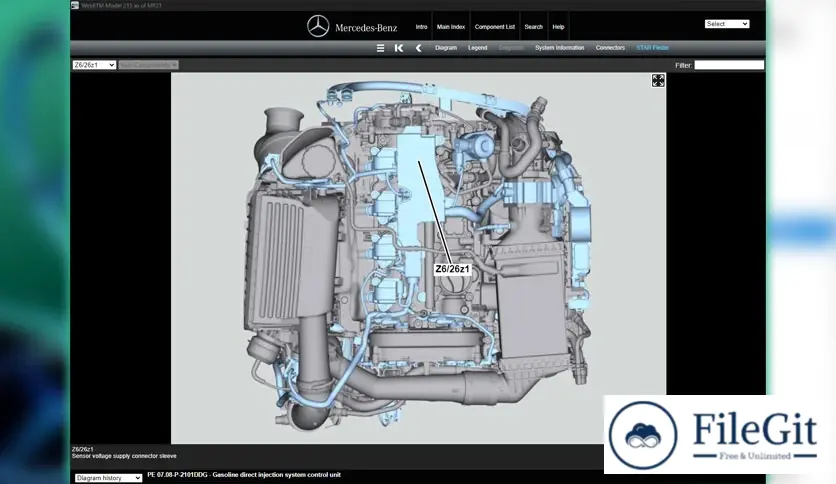Click the engine 3D model image
Screen dimensions: 836x484
tap(418, 258)
